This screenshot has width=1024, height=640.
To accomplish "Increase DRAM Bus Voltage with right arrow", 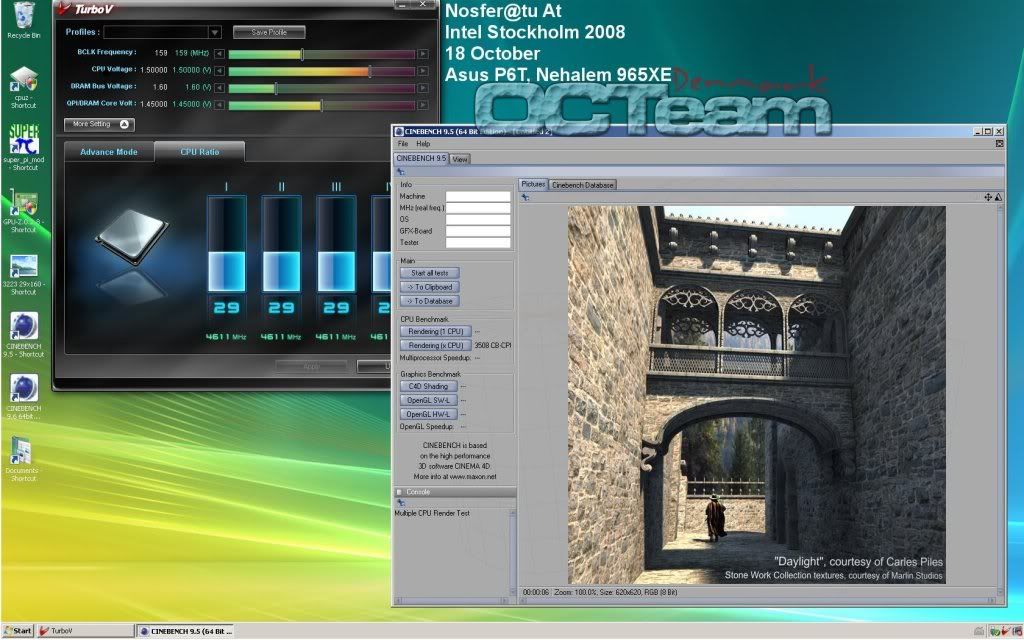I will click(x=423, y=88).
